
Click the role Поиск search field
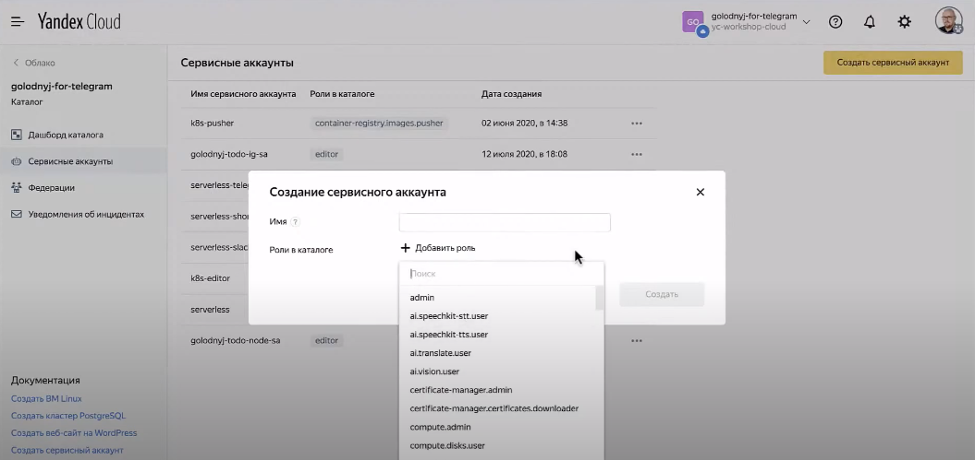[x=502, y=274]
